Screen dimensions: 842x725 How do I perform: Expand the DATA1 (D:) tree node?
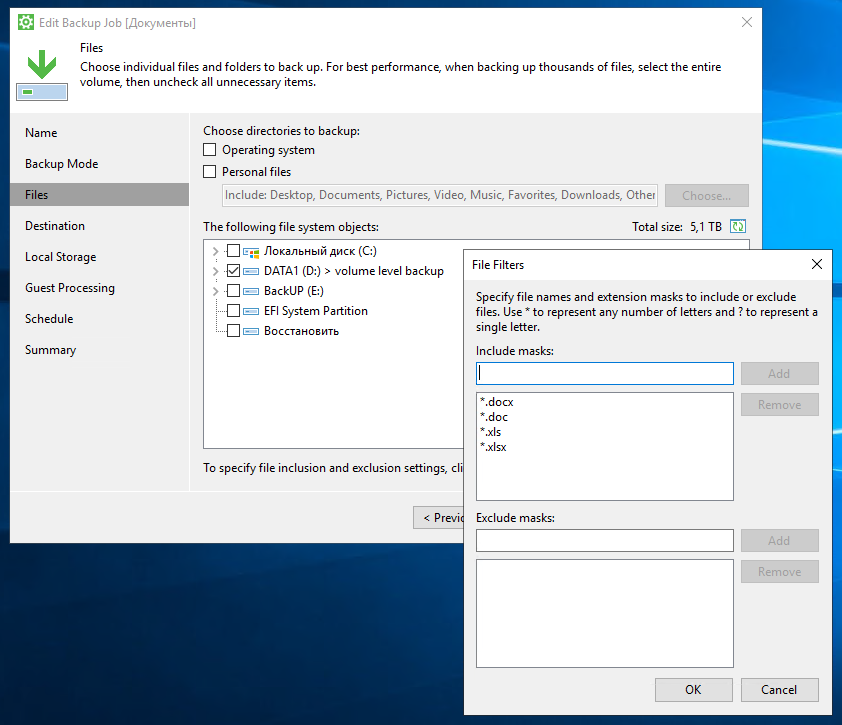tap(215, 271)
